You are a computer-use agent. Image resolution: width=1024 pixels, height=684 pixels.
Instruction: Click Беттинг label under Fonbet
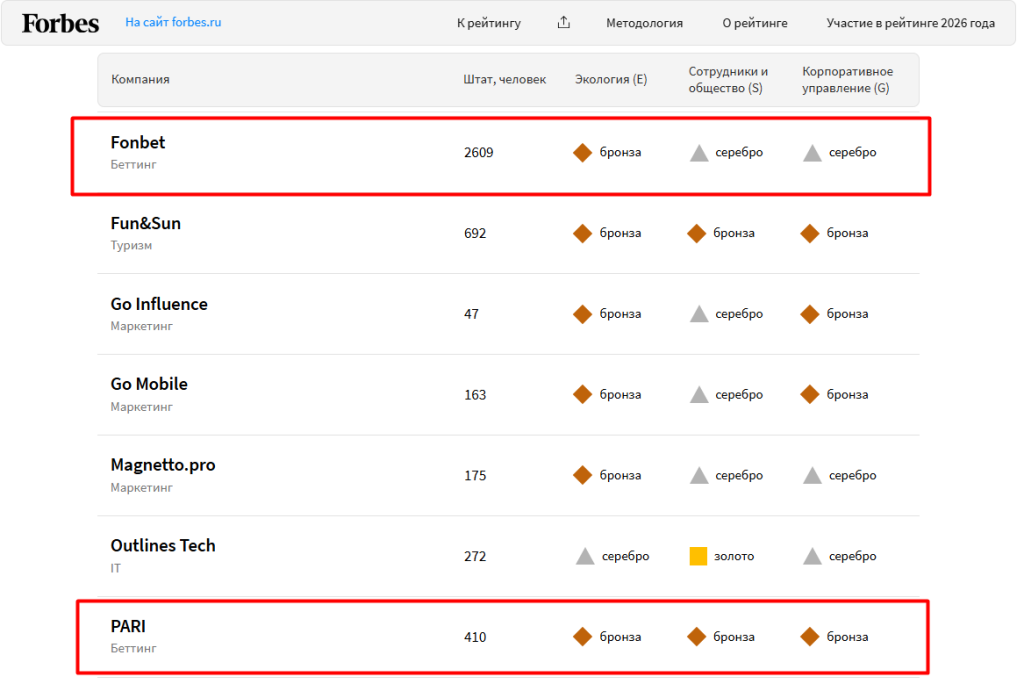click(133, 165)
